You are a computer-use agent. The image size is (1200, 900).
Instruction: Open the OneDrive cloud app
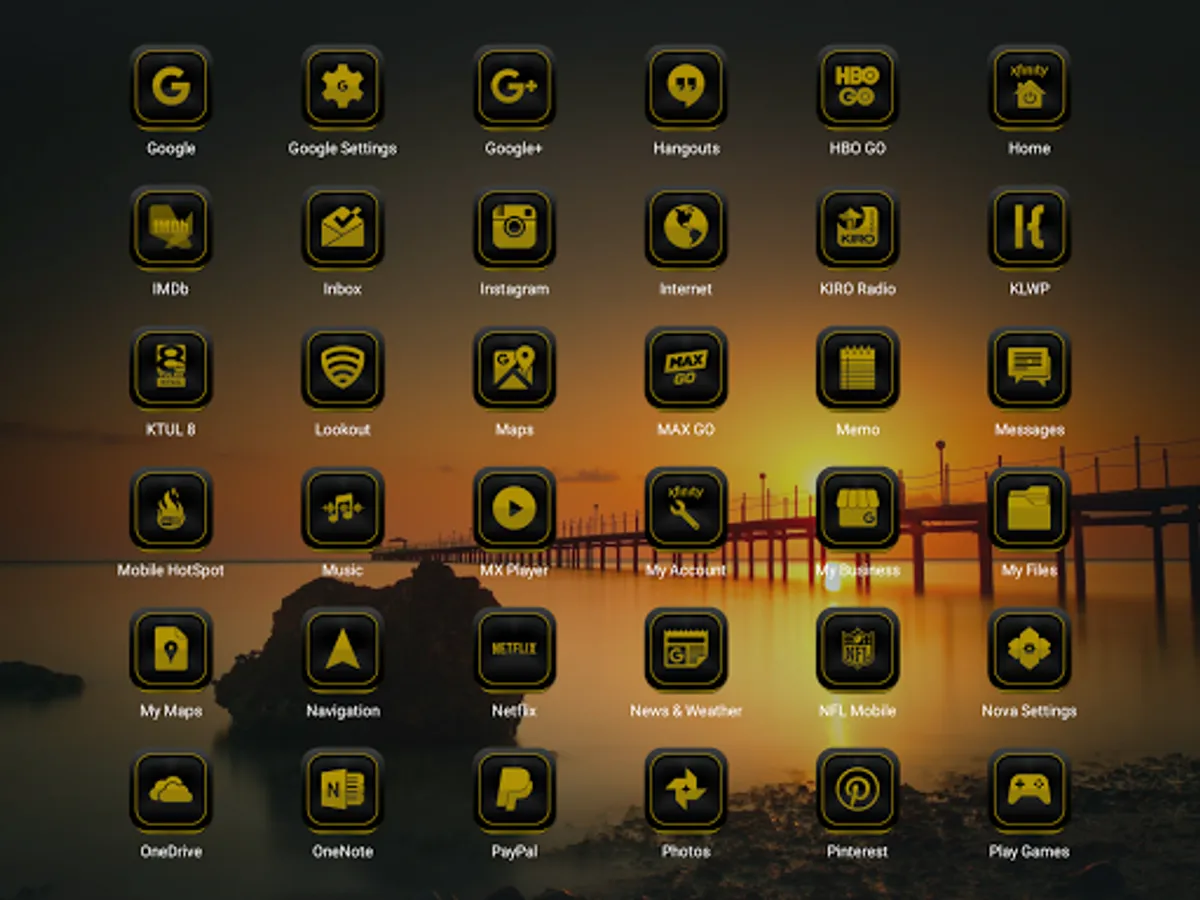[171, 791]
